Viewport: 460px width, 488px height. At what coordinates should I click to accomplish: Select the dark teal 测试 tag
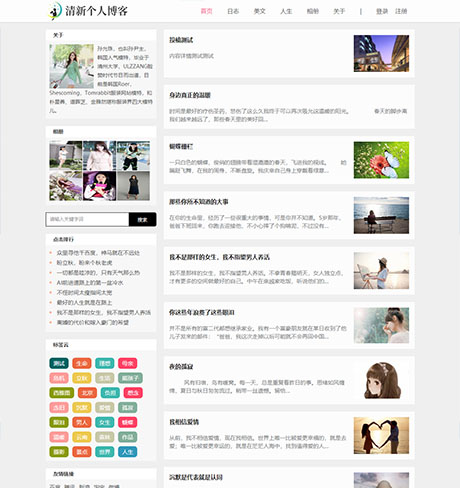tap(59, 363)
